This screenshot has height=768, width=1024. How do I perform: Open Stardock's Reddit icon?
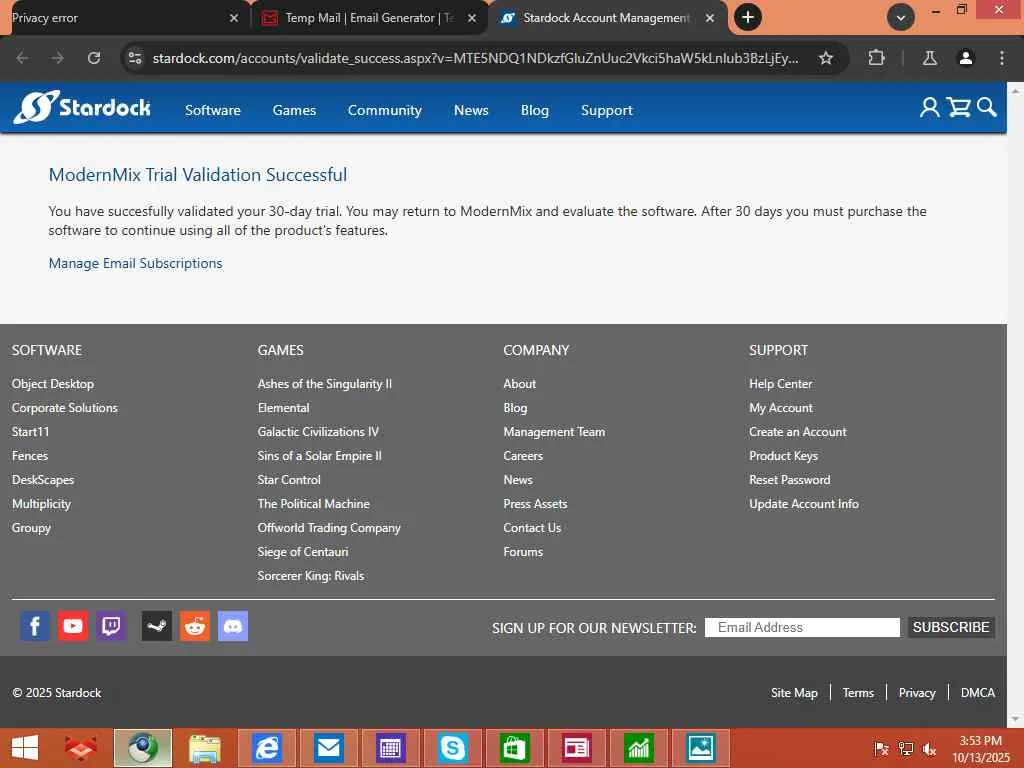point(195,626)
